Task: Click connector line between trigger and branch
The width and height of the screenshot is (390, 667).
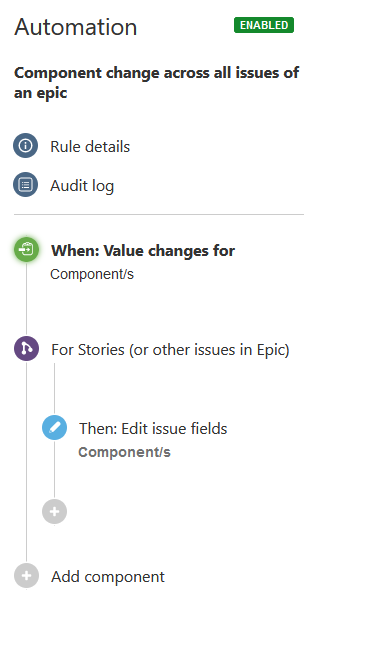Action: tap(26, 299)
